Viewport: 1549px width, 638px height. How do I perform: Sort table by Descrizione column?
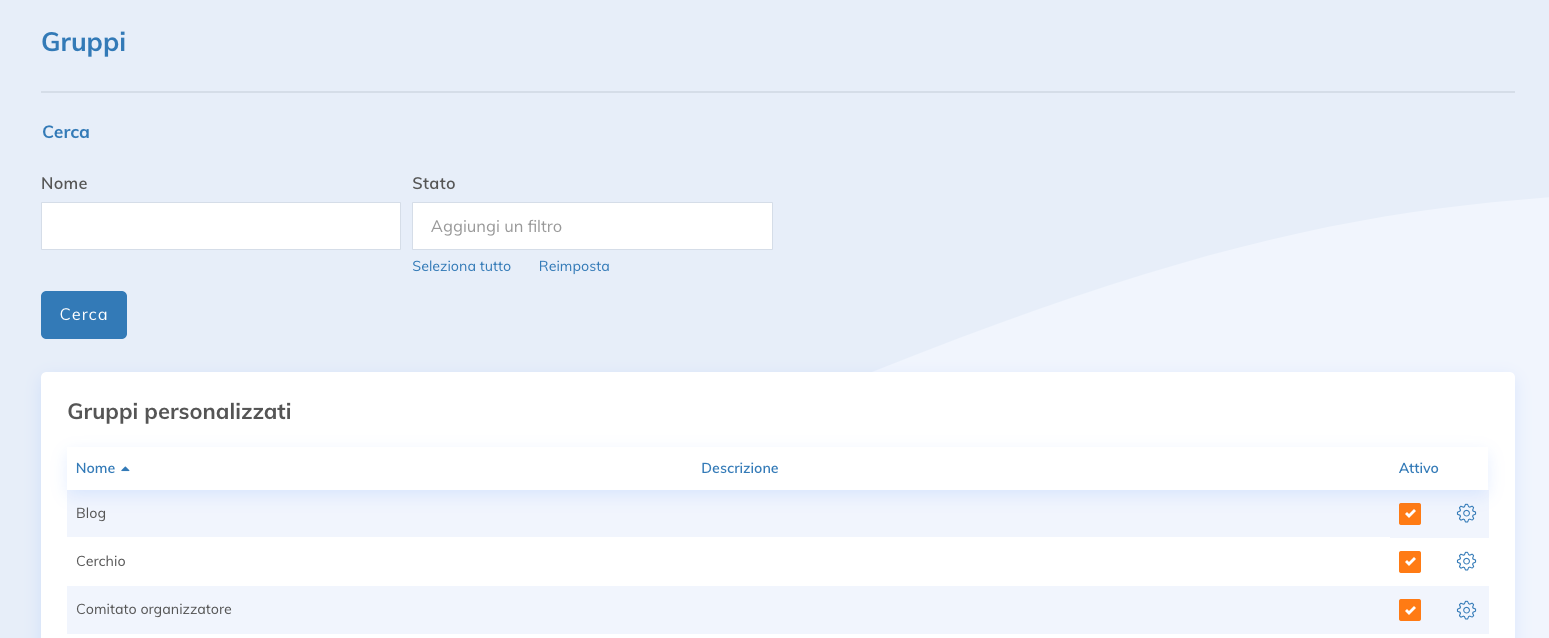pyautogui.click(x=739, y=468)
